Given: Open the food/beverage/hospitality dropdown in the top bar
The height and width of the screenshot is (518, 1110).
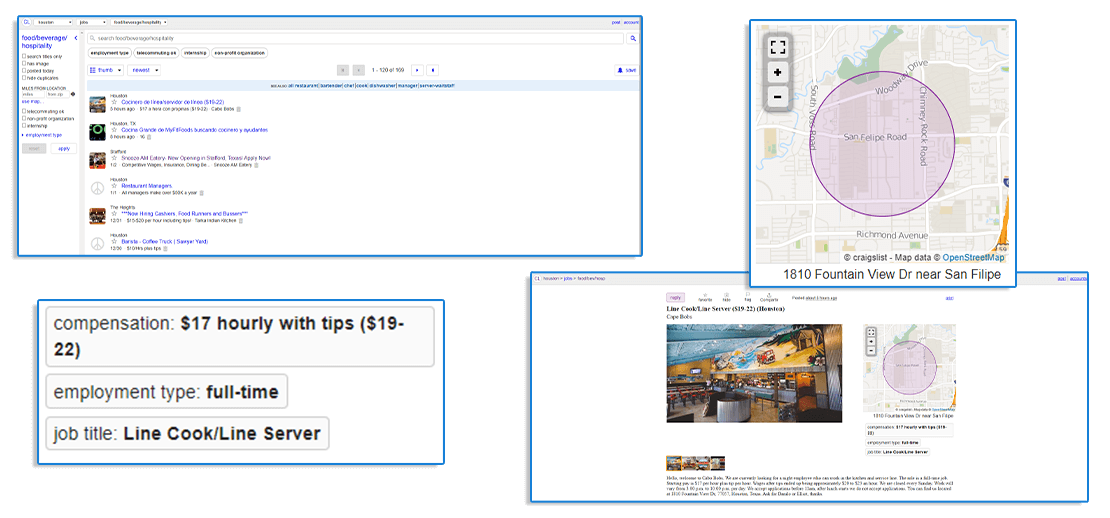Looking at the screenshot, I should [139, 23].
